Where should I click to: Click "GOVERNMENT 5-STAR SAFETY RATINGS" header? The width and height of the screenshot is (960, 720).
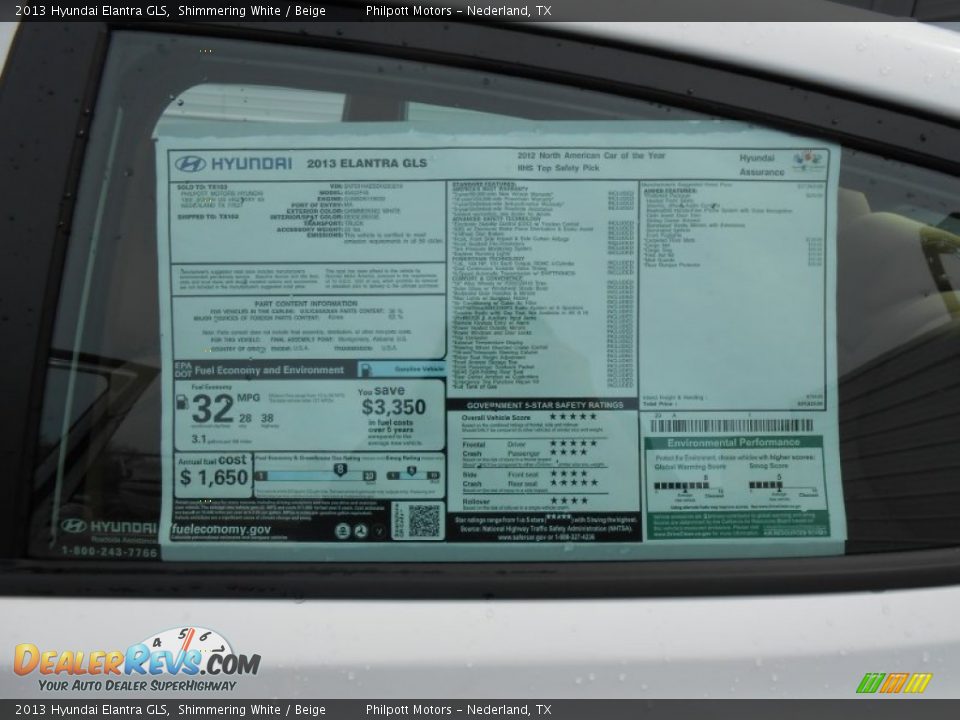pos(544,405)
